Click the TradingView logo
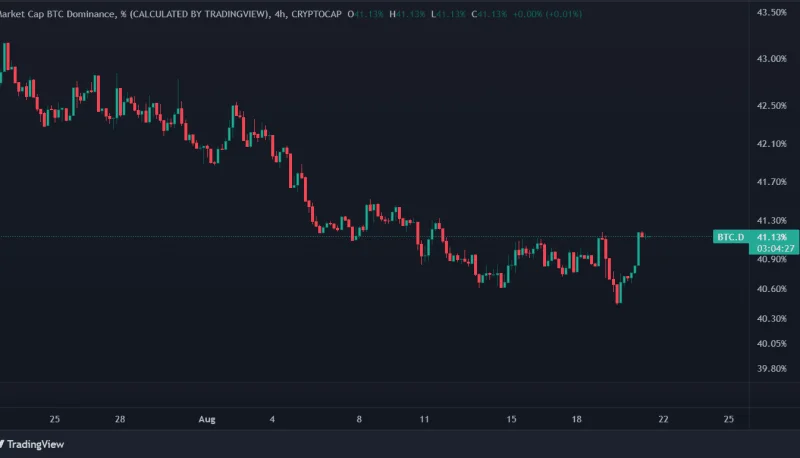 [32, 445]
